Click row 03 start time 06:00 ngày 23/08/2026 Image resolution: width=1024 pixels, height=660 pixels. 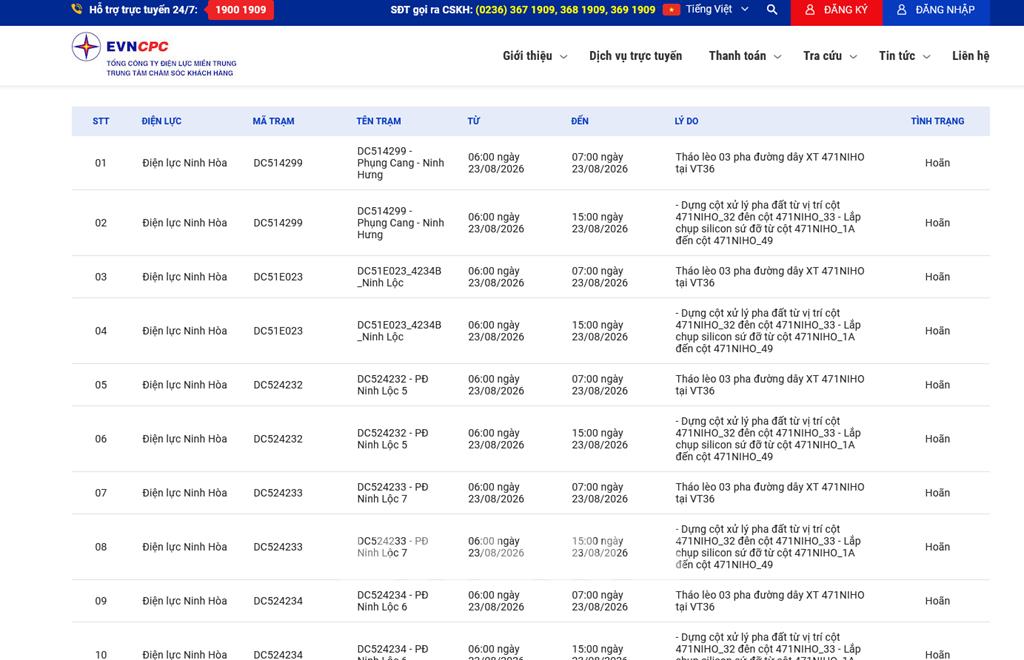tap(496, 277)
